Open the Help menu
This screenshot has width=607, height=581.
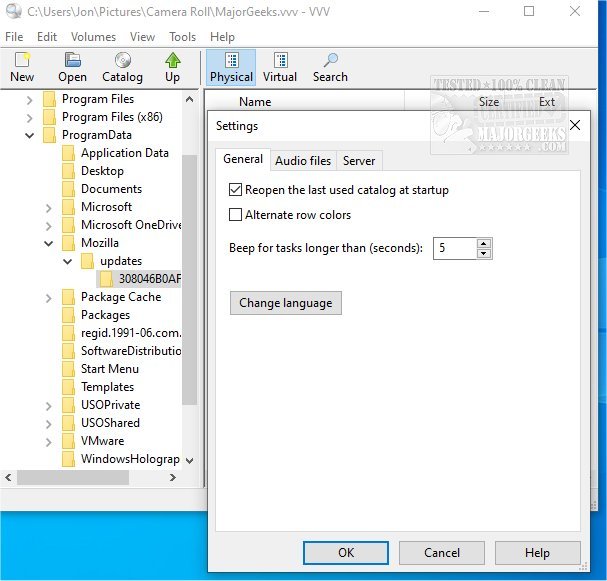pos(222,37)
